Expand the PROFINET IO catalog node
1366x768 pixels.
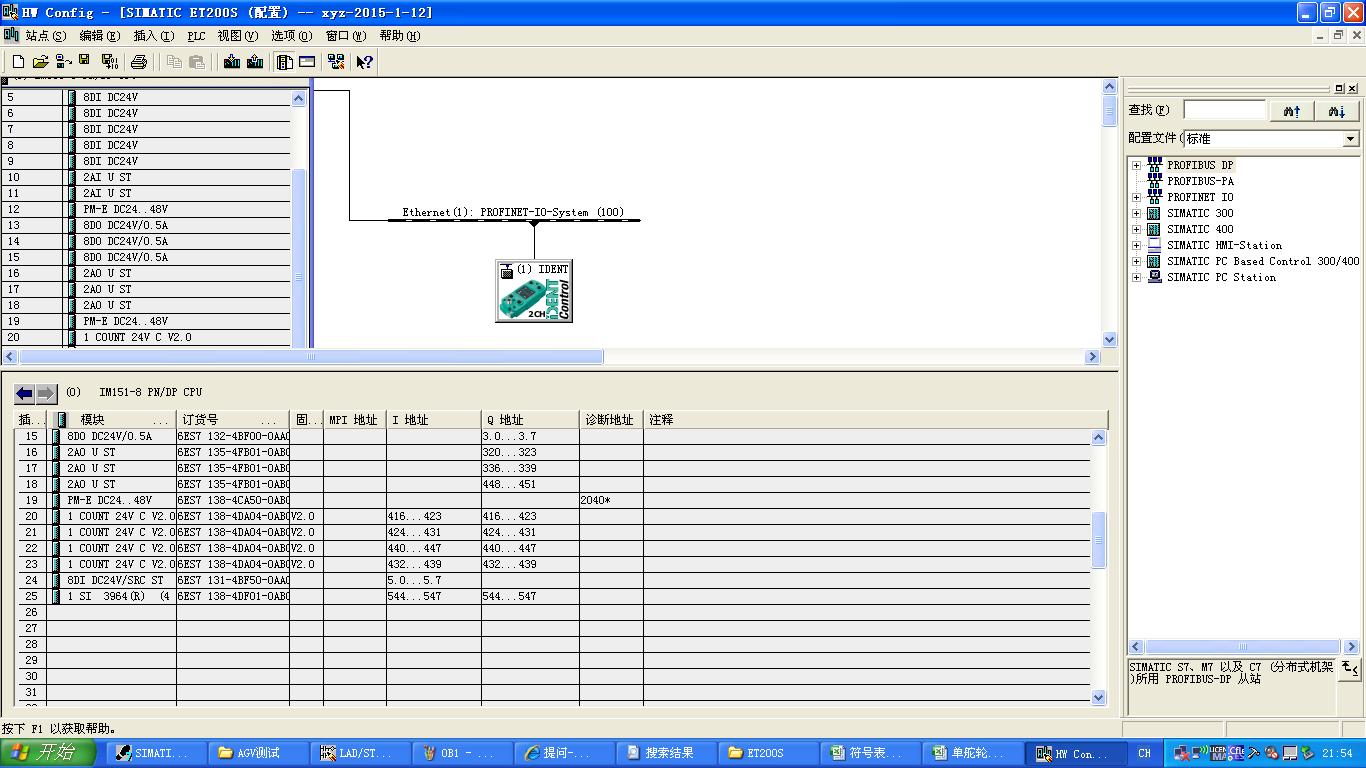click(x=1136, y=197)
